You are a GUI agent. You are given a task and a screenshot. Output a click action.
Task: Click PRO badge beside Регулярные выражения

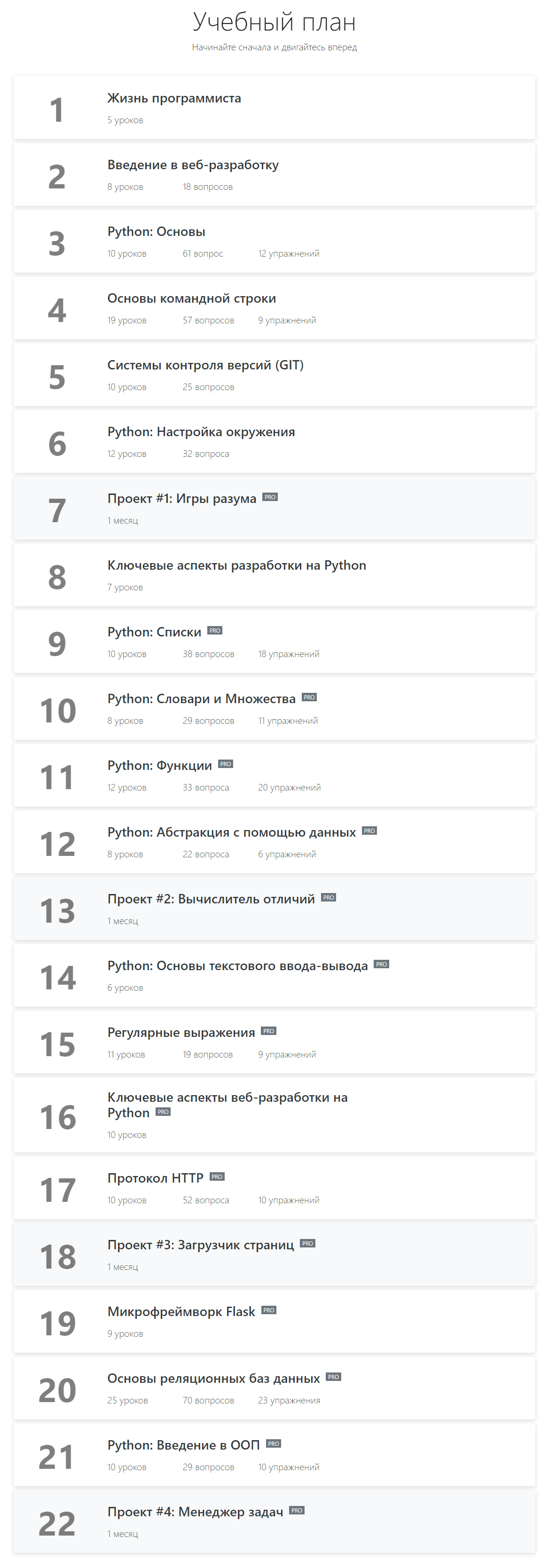pos(268,1031)
